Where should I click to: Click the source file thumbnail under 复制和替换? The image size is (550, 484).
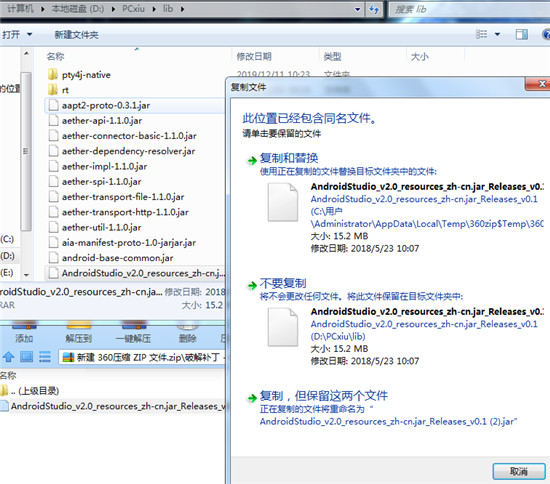point(283,202)
